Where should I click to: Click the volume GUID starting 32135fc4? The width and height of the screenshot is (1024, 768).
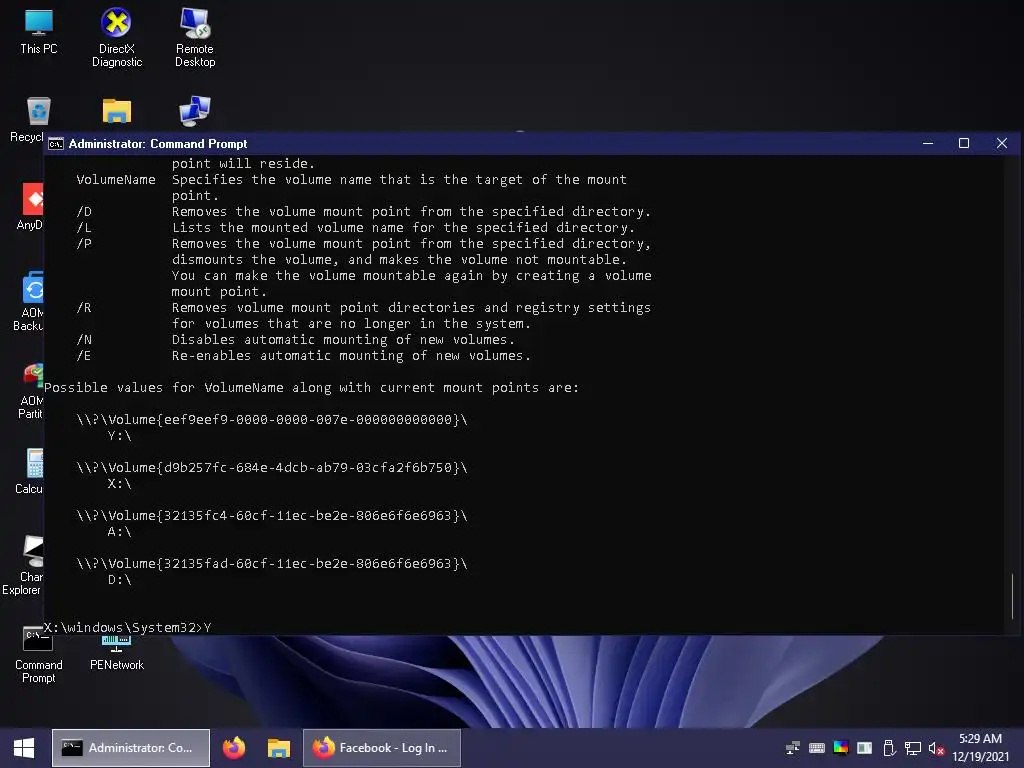272,515
